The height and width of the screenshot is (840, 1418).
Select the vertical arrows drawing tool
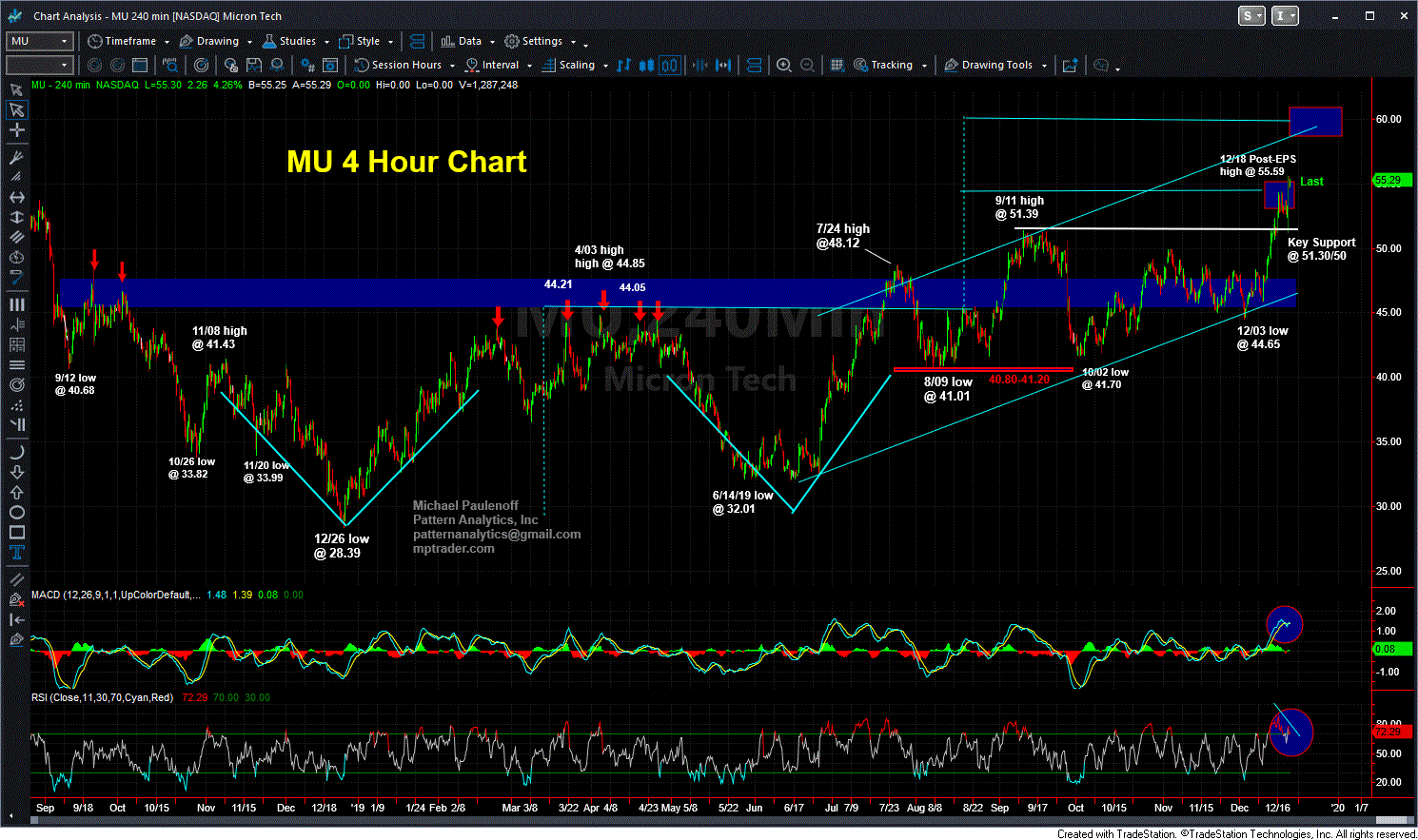point(16,217)
